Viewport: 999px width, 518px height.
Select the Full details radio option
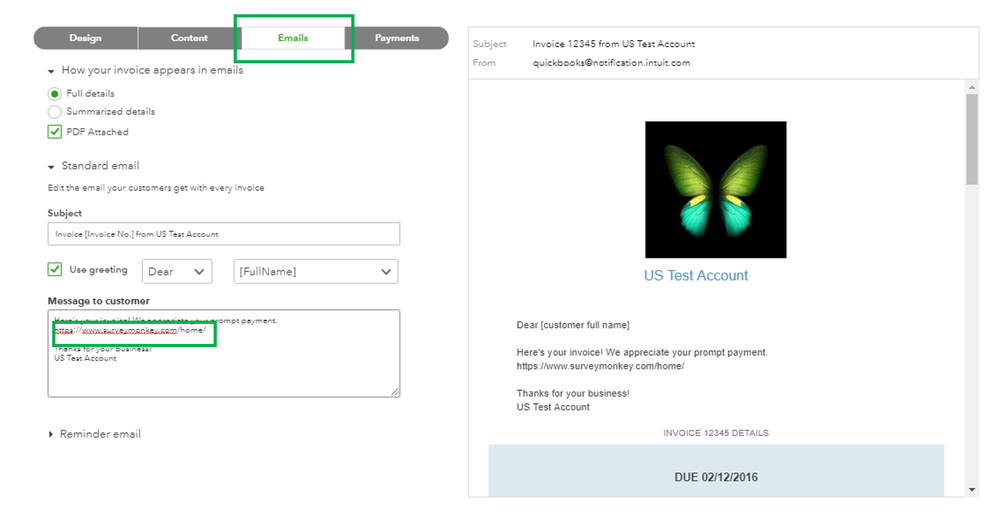(x=55, y=94)
